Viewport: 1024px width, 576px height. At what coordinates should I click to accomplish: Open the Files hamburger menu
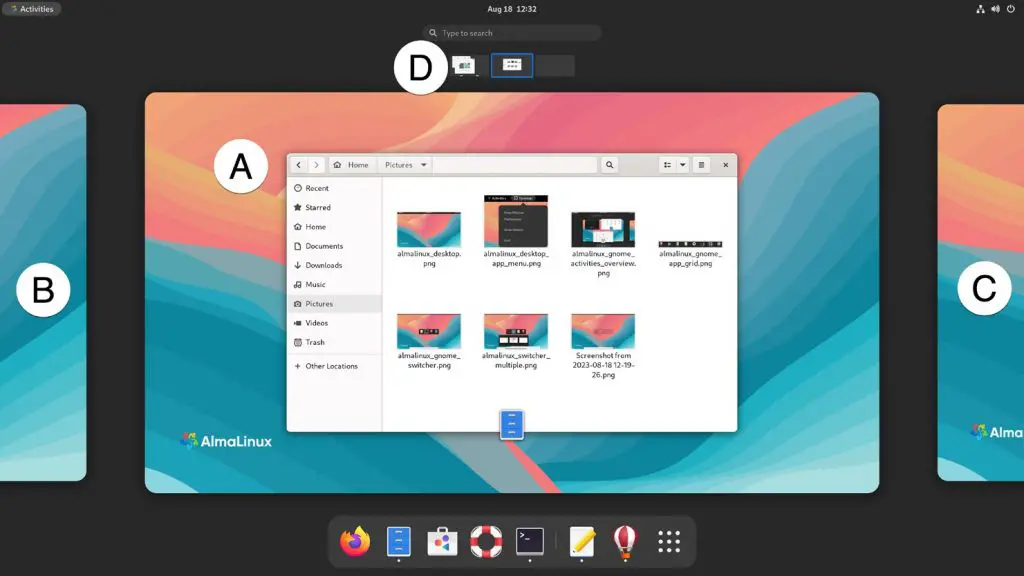[701, 165]
